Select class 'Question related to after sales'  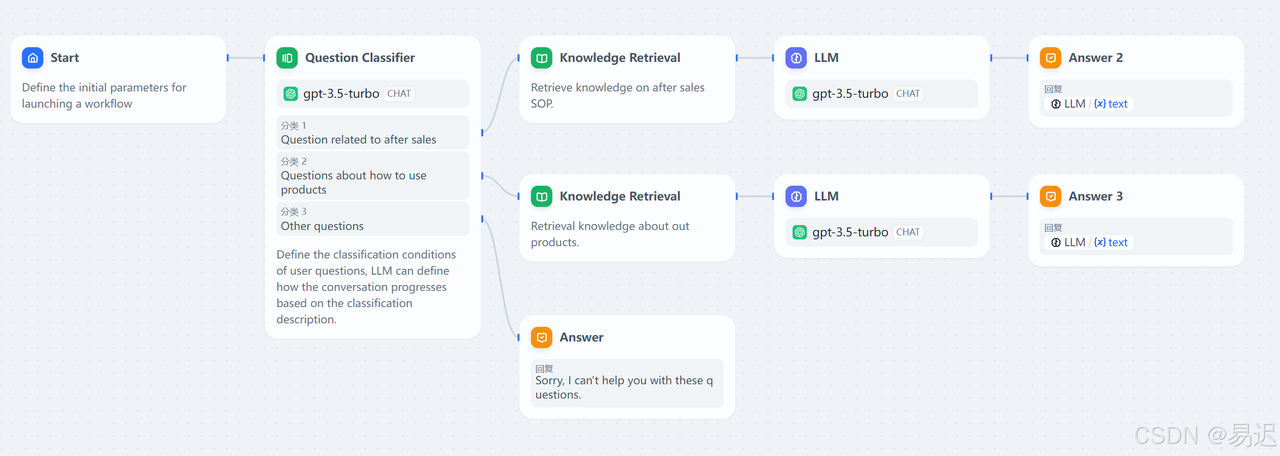373,133
